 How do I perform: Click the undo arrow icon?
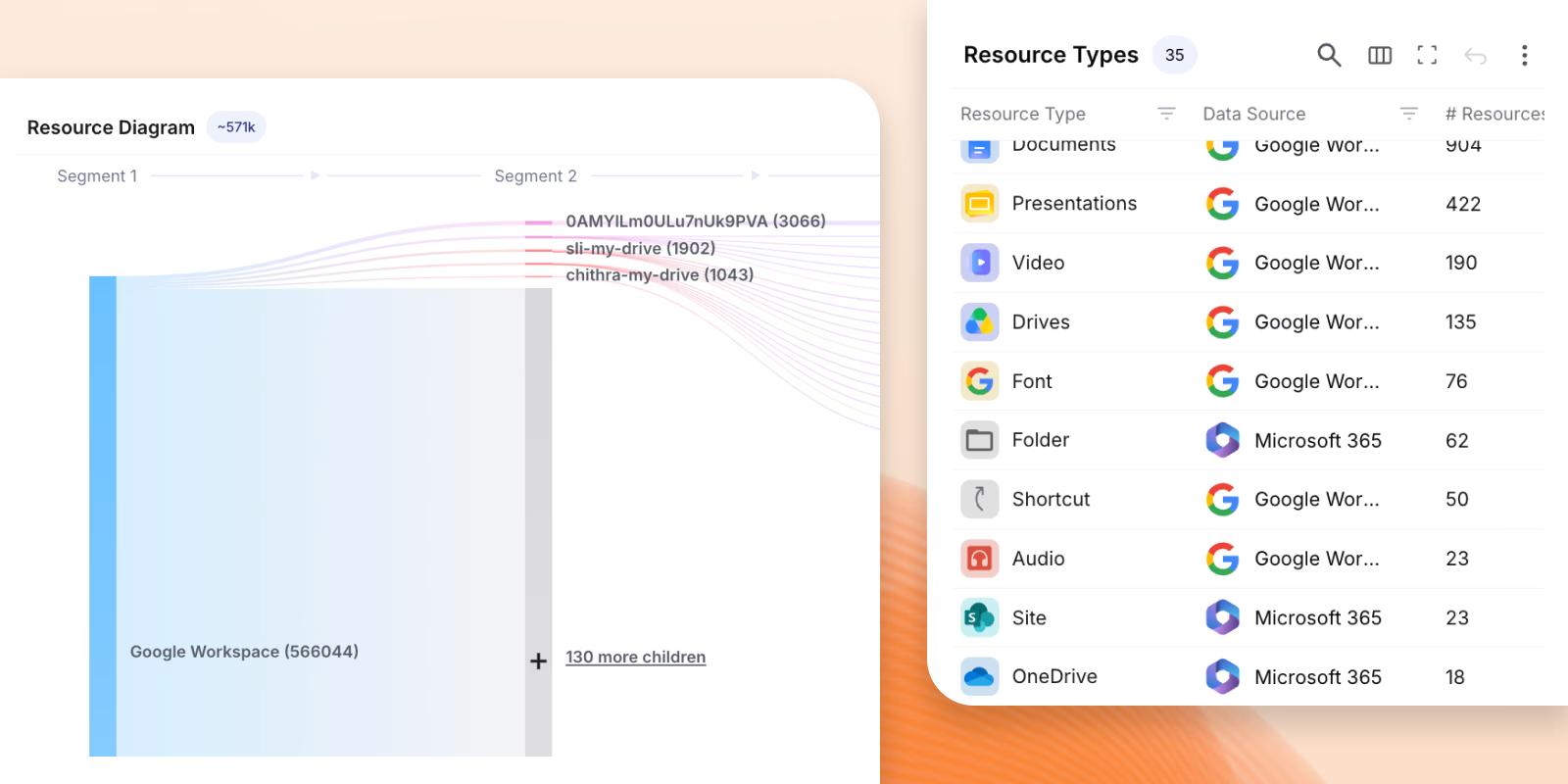tap(1476, 56)
